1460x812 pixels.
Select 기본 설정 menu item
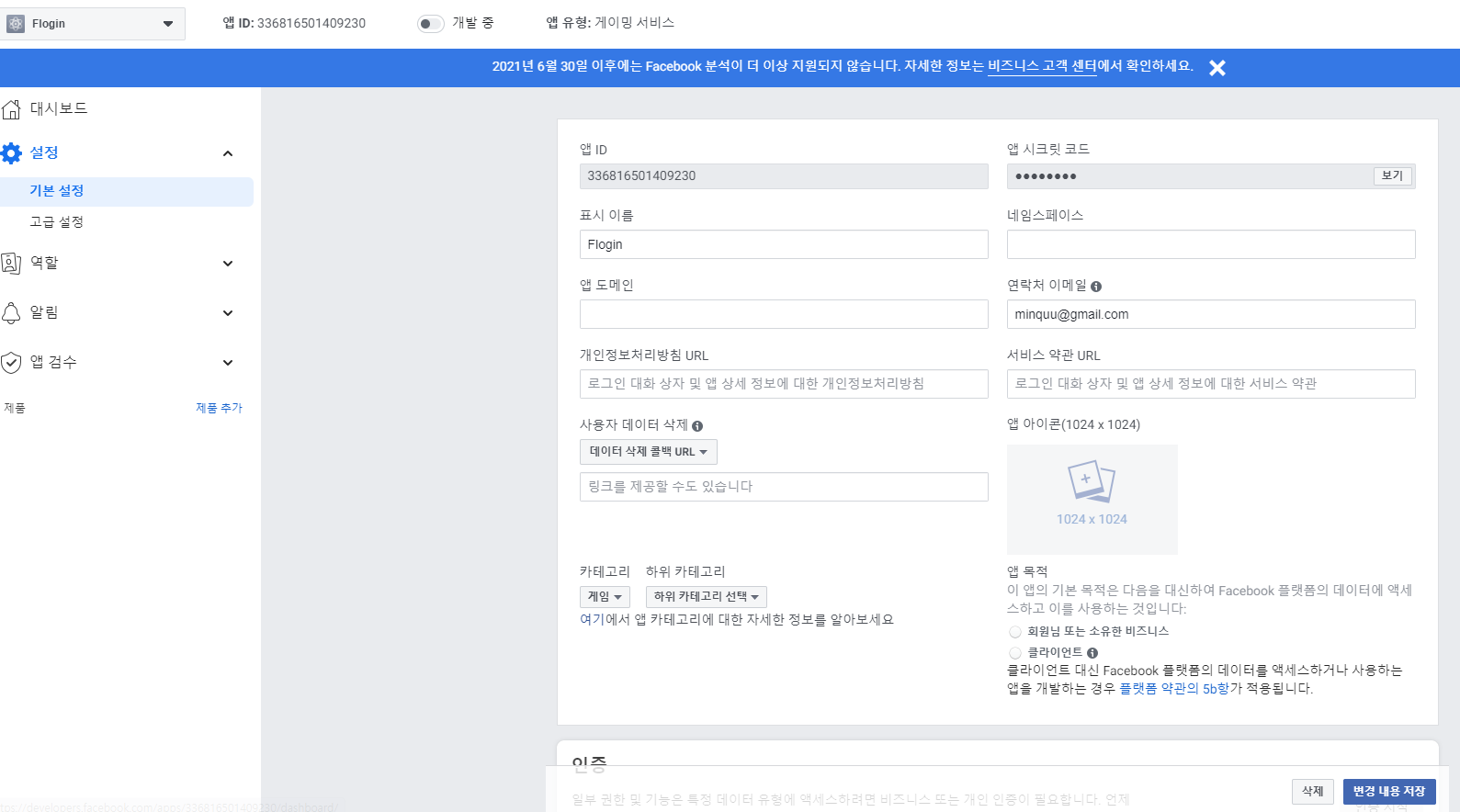[x=127, y=191]
